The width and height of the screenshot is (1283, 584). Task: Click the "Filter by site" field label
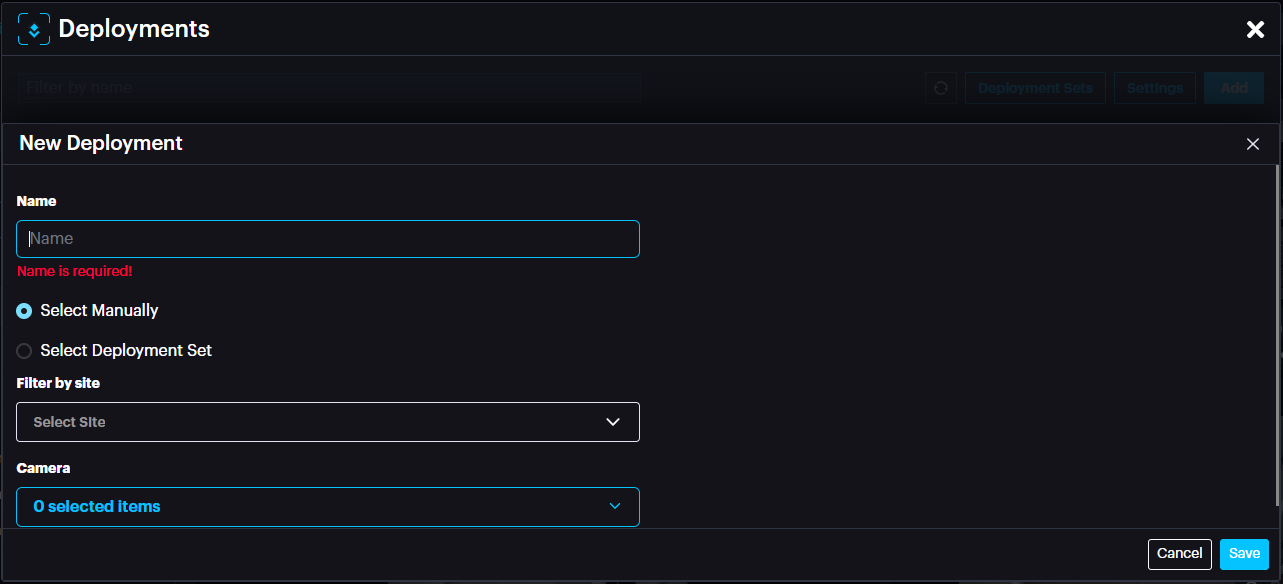pos(59,383)
